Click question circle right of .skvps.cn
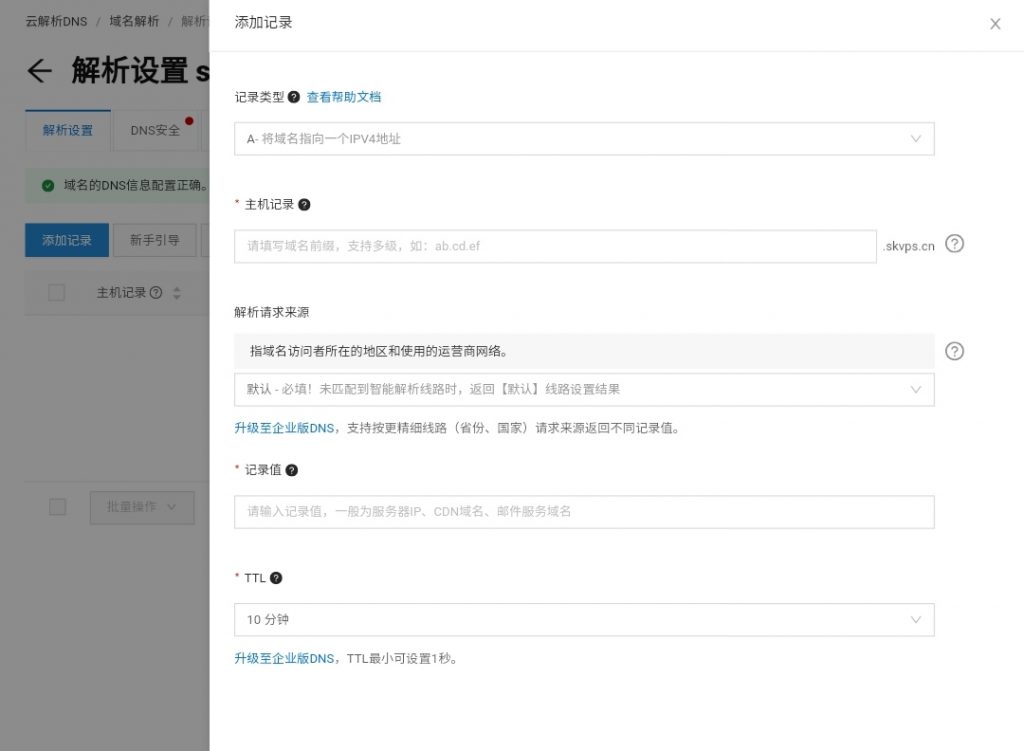The image size is (1024, 751). coord(954,244)
